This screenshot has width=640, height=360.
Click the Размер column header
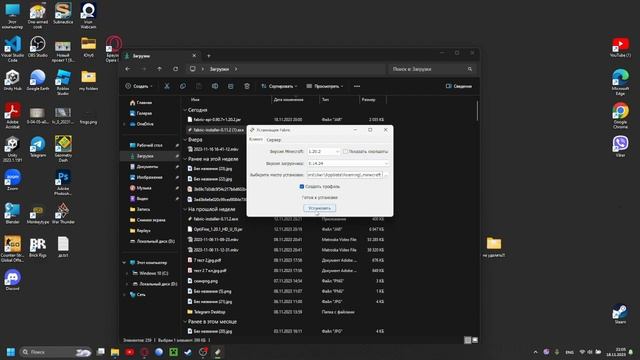pyautogui.click(x=368, y=99)
